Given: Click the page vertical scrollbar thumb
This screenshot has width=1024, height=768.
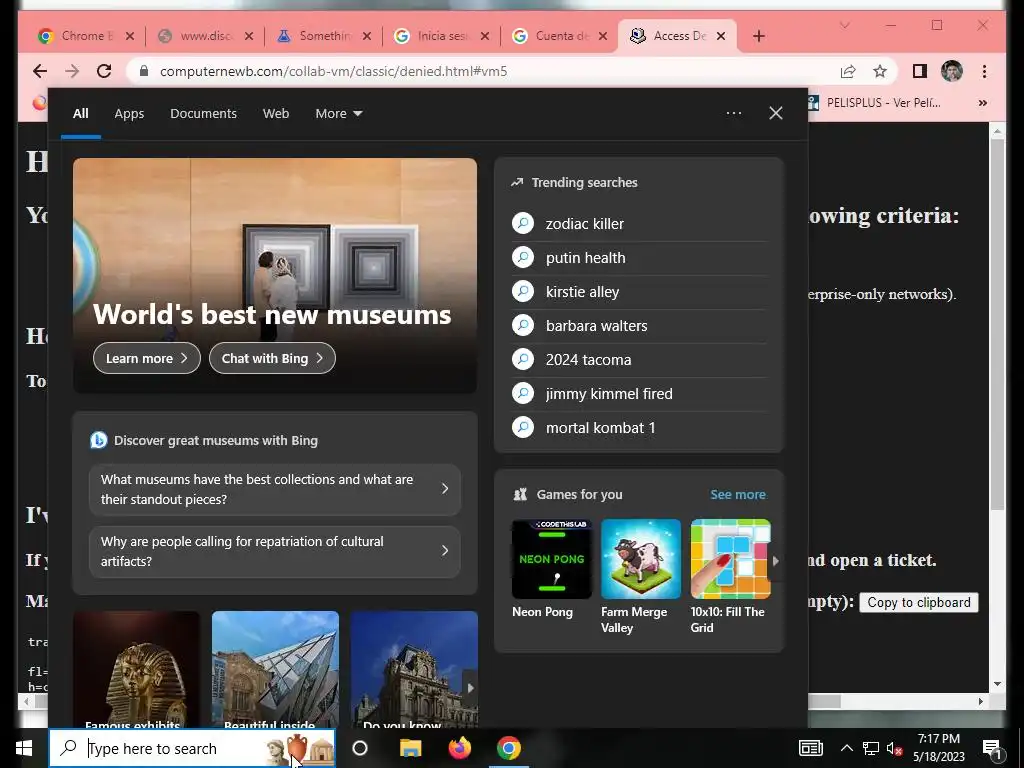Looking at the screenshot, I should 997,323.
